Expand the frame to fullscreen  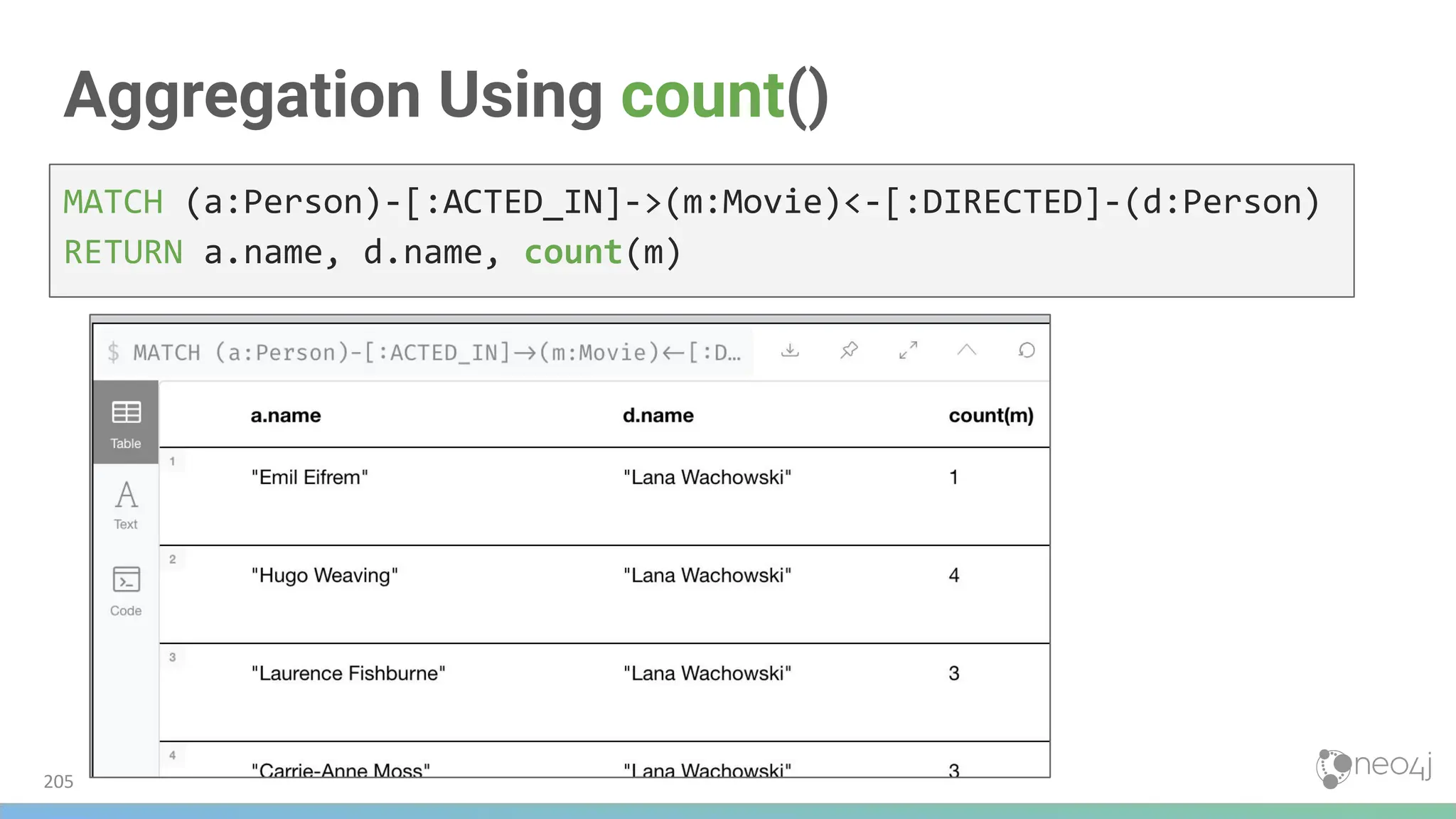908,350
